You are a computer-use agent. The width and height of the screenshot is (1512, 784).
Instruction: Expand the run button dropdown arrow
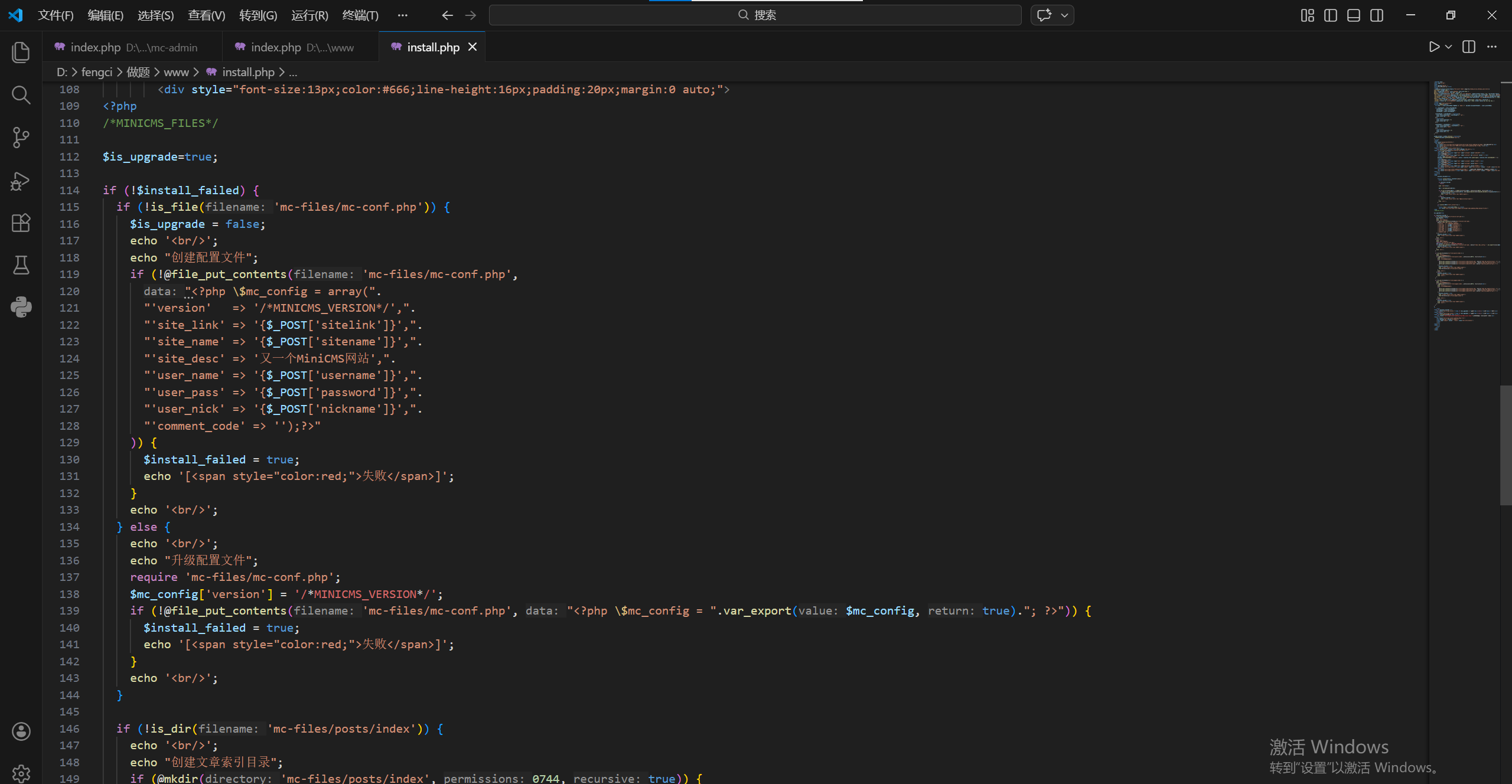(1448, 47)
